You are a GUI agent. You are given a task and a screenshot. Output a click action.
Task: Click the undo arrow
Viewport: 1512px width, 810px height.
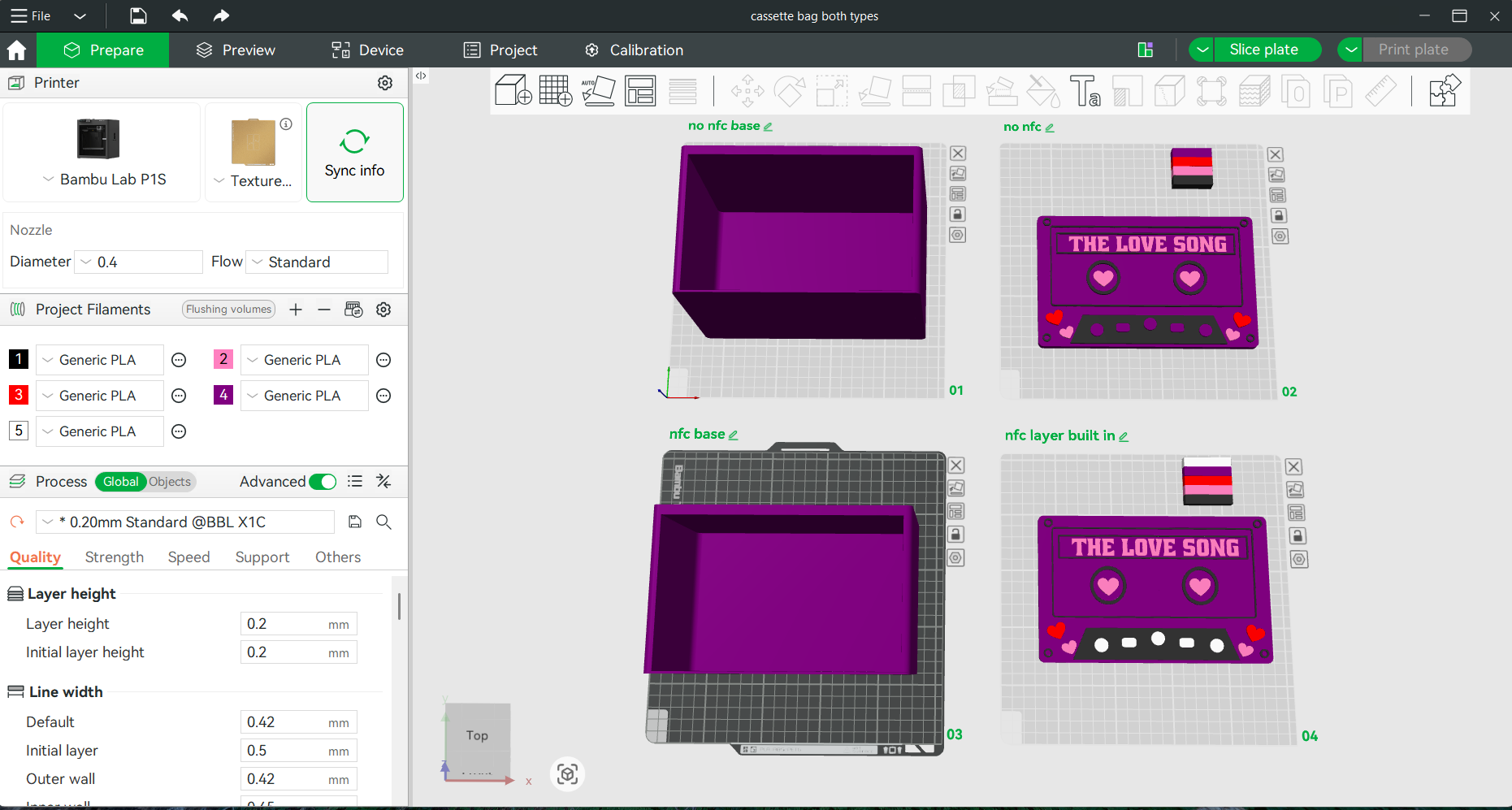tap(180, 15)
